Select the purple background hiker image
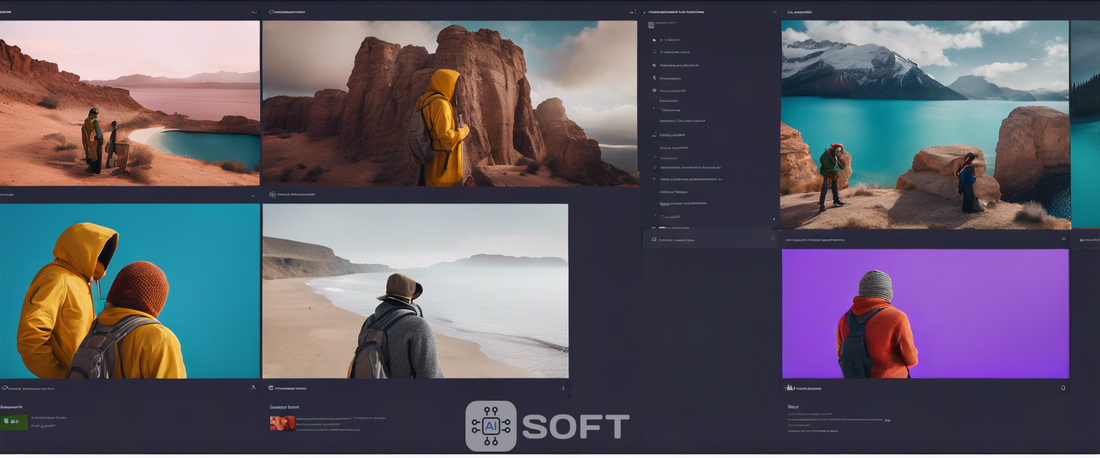The image size is (1100, 458). (924, 313)
